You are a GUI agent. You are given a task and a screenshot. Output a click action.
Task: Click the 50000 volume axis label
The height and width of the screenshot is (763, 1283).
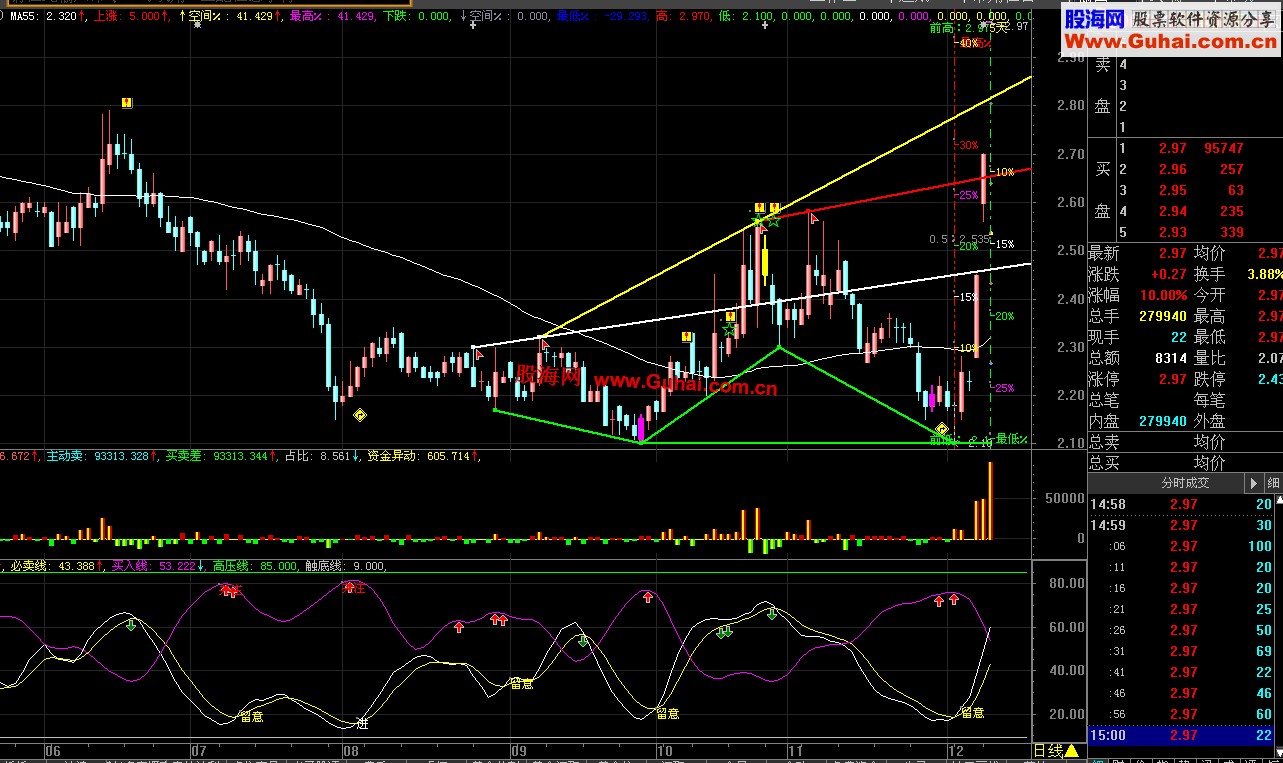1066,498
